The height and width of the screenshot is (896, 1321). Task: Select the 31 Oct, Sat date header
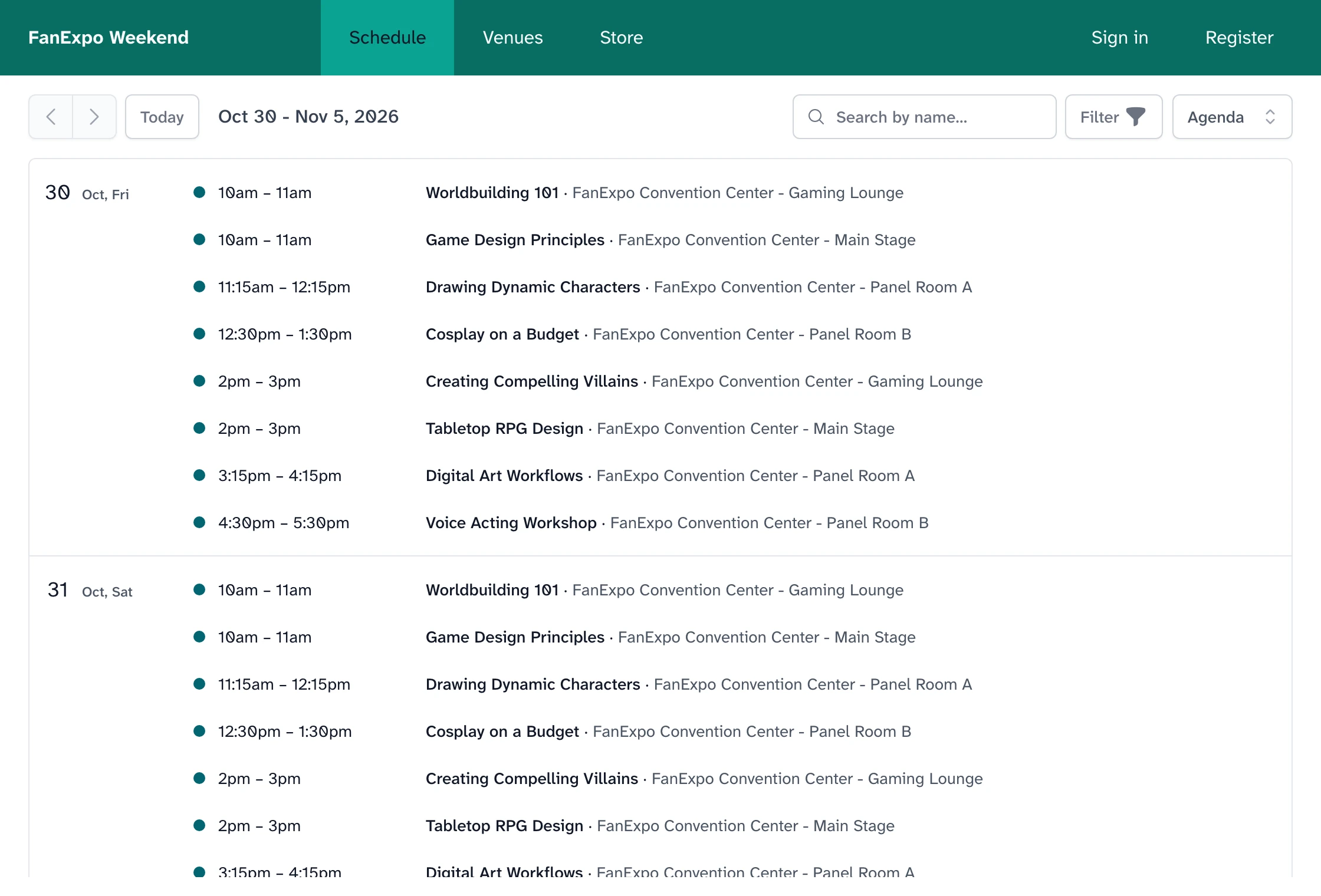click(x=90, y=590)
